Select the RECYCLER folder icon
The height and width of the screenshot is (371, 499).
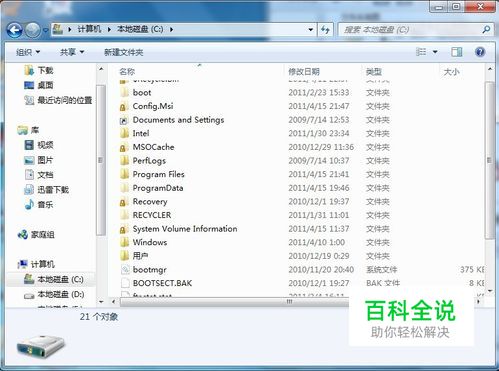tap(124, 215)
